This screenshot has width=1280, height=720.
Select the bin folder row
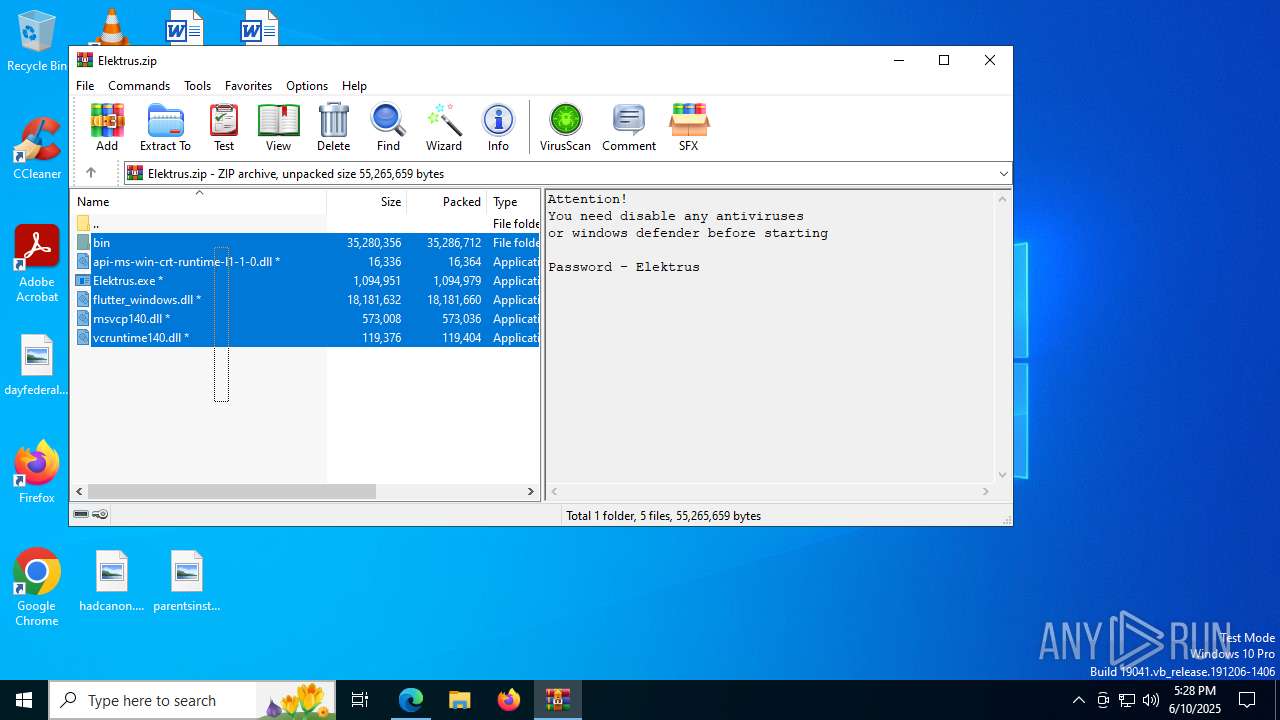click(306, 242)
